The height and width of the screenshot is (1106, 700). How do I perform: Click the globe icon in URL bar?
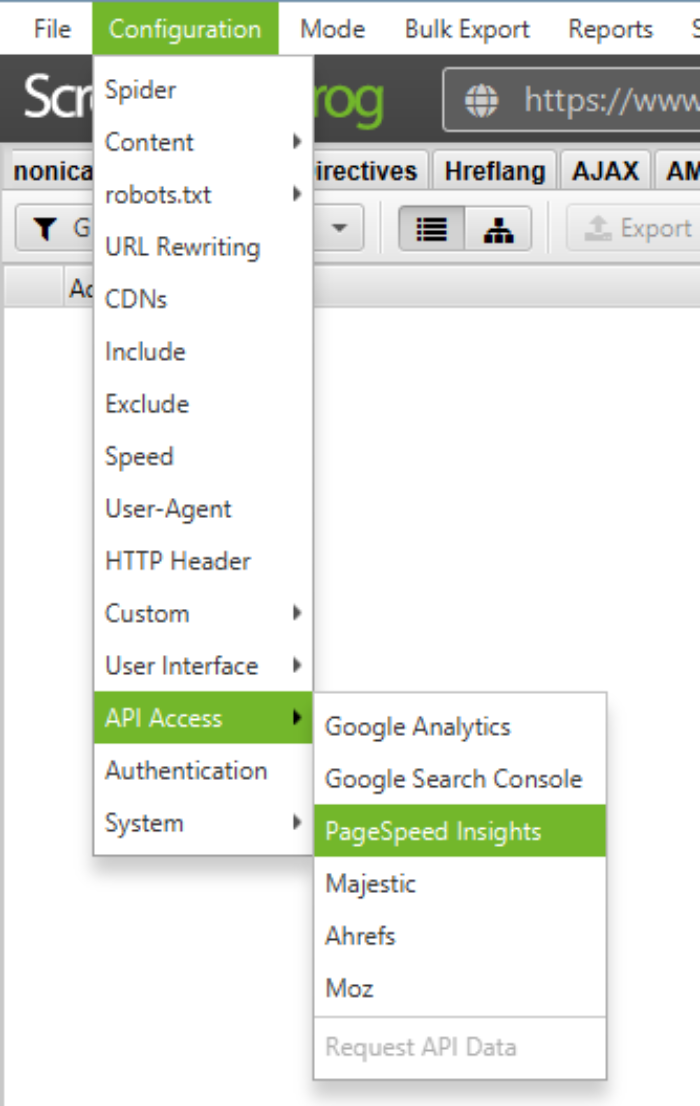pyautogui.click(x=481, y=100)
